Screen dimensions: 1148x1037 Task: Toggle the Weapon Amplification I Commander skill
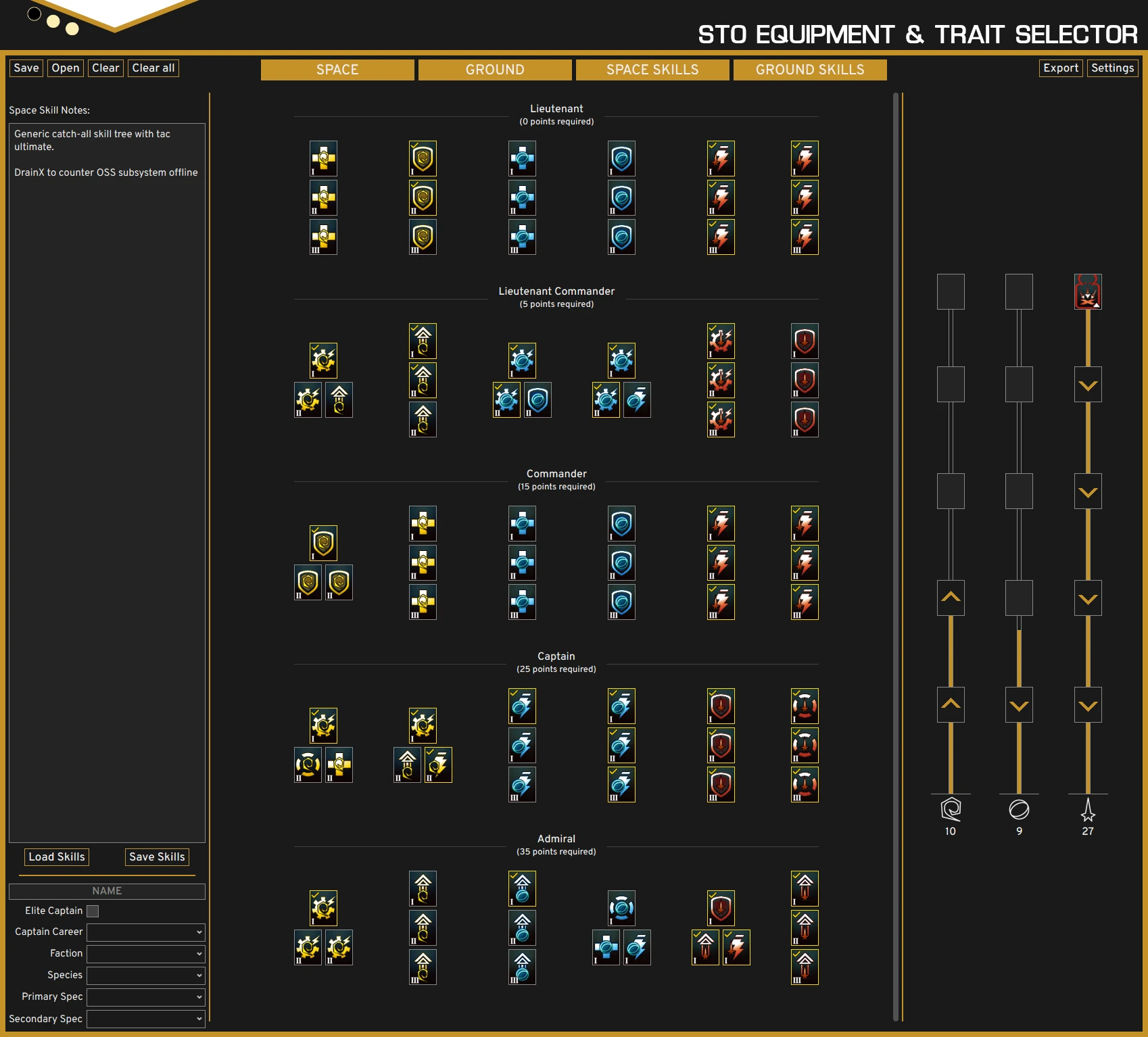(x=721, y=523)
